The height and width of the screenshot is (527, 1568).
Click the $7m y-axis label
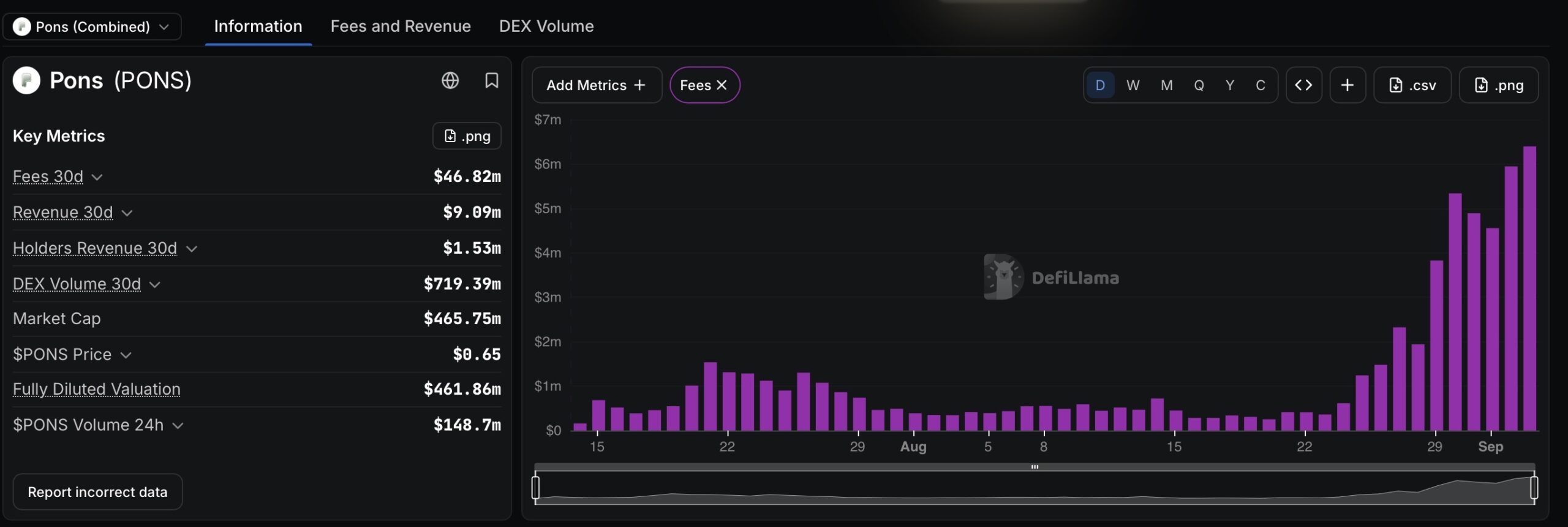coord(548,120)
